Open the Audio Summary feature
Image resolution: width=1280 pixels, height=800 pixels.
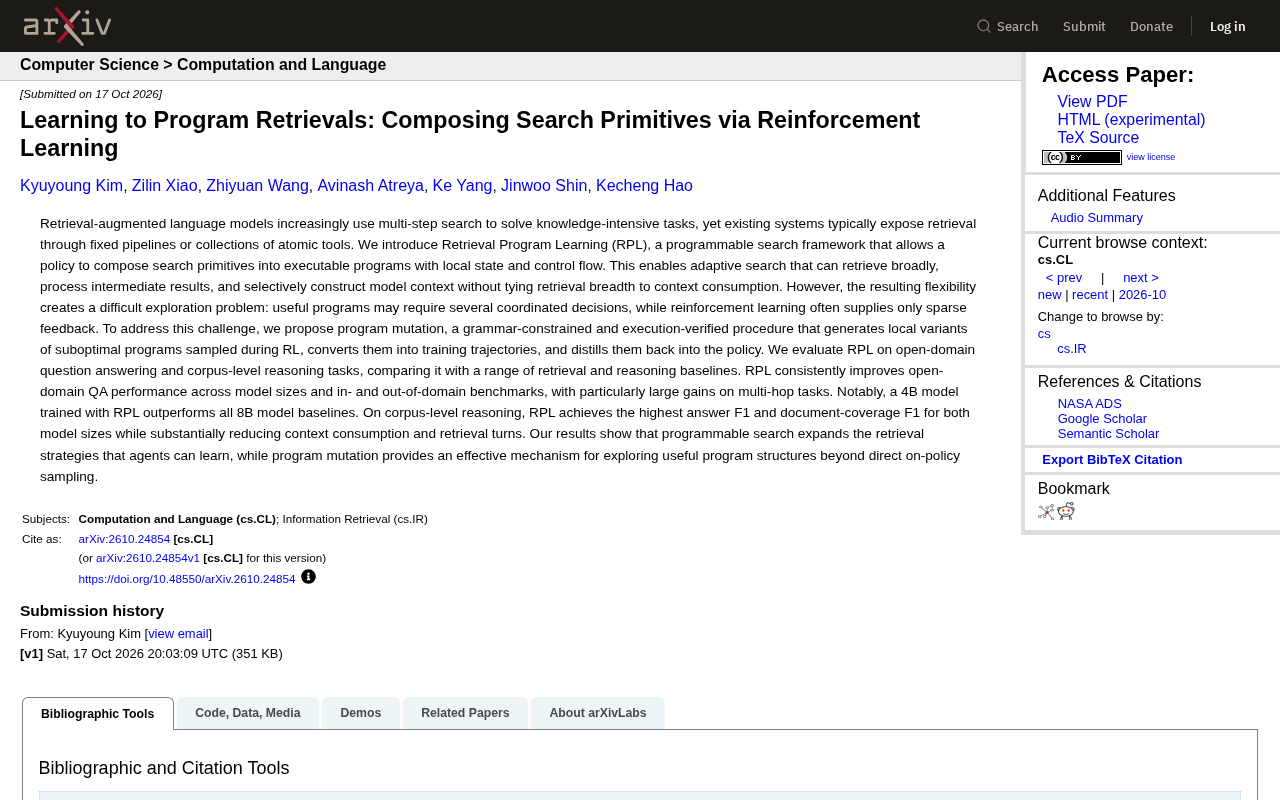pyautogui.click(x=1097, y=218)
